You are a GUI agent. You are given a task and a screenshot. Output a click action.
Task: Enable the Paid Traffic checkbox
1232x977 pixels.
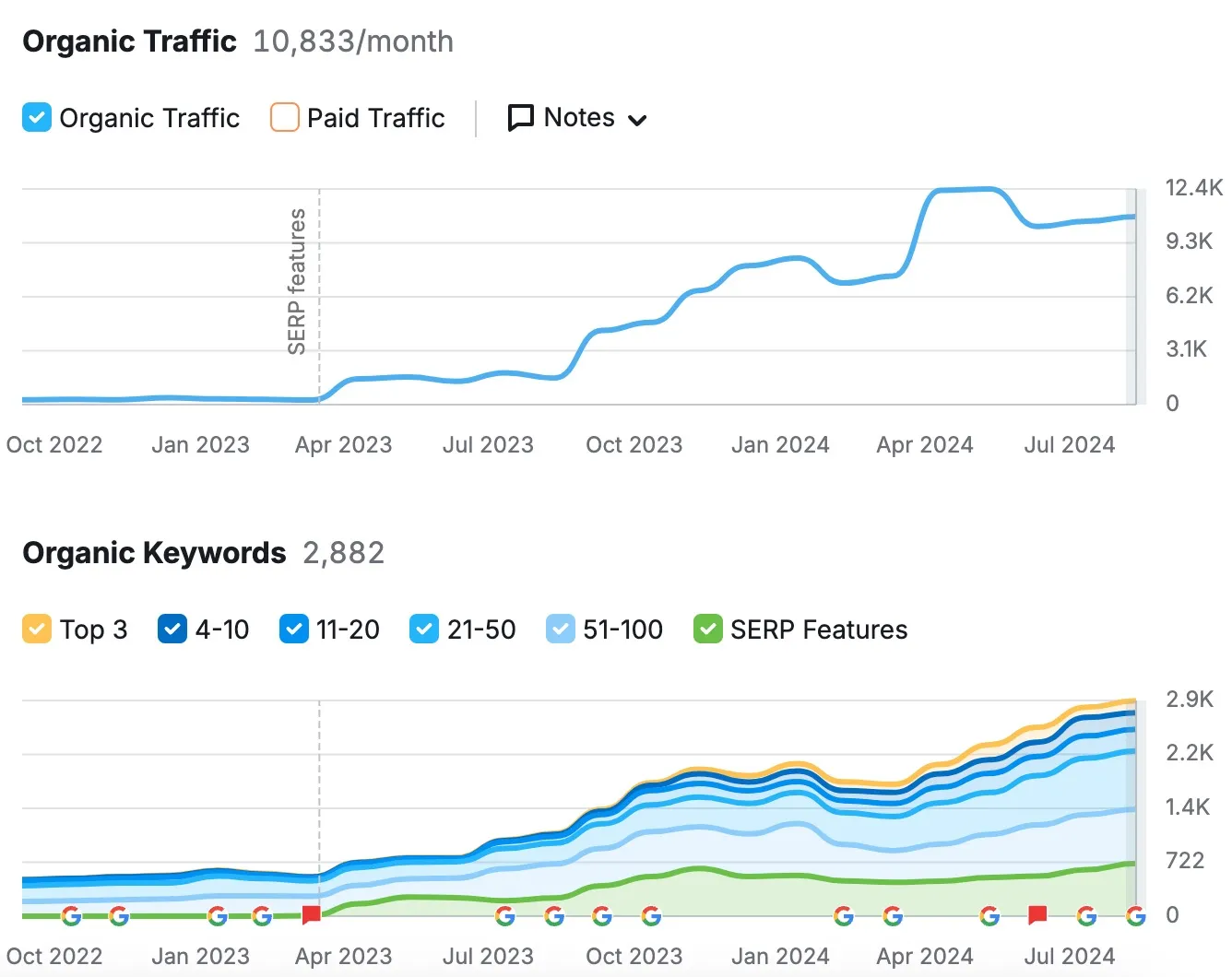click(x=285, y=118)
